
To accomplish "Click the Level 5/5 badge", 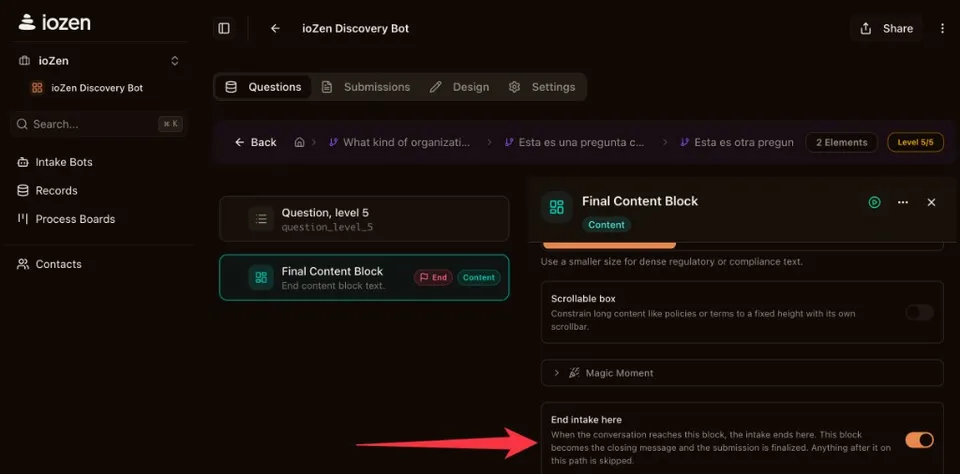I will tap(915, 142).
